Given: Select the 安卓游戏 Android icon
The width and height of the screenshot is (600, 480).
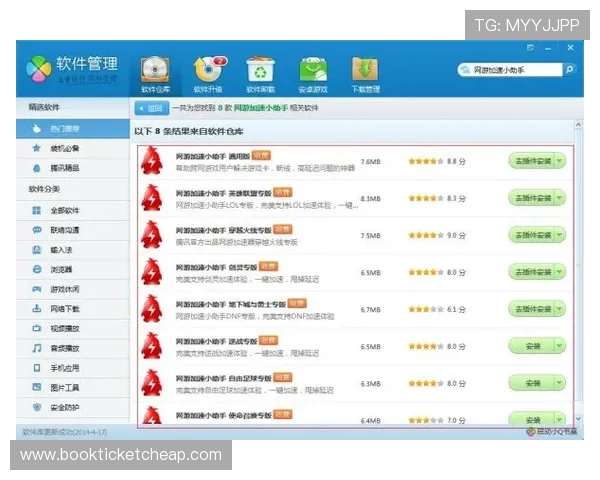Looking at the screenshot, I should click(x=313, y=68).
